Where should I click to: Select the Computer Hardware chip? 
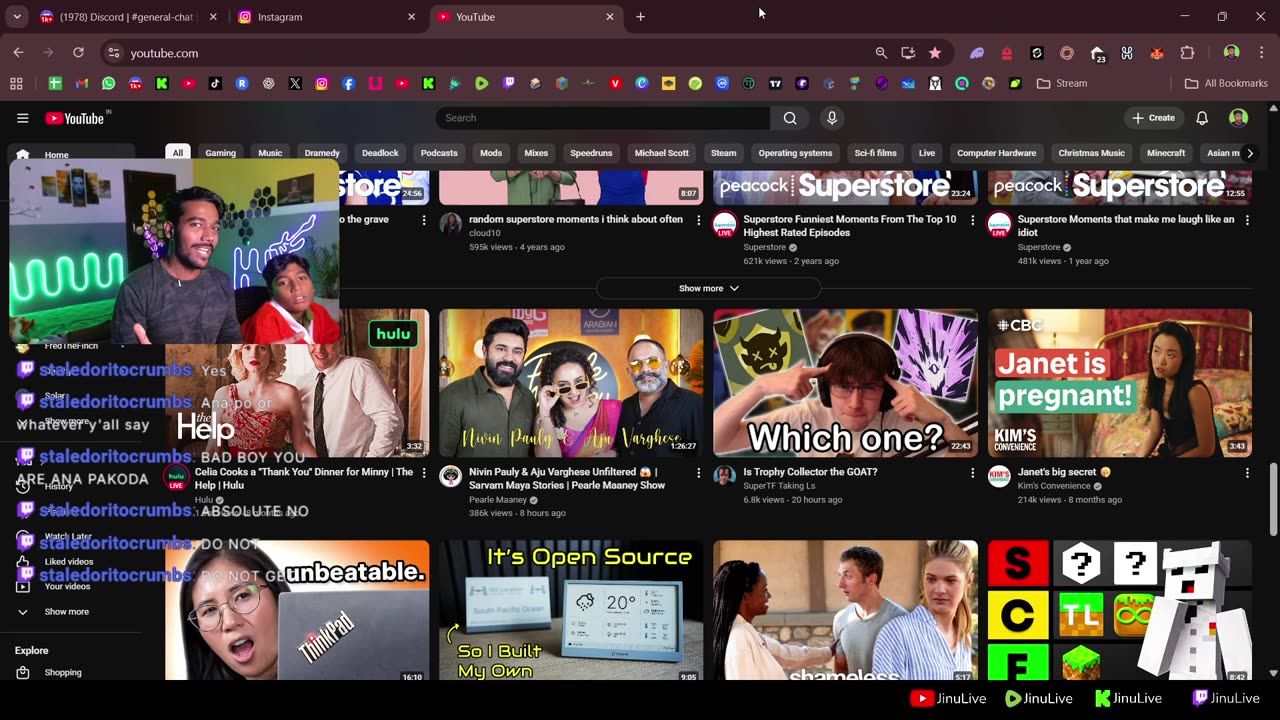click(x=996, y=153)
